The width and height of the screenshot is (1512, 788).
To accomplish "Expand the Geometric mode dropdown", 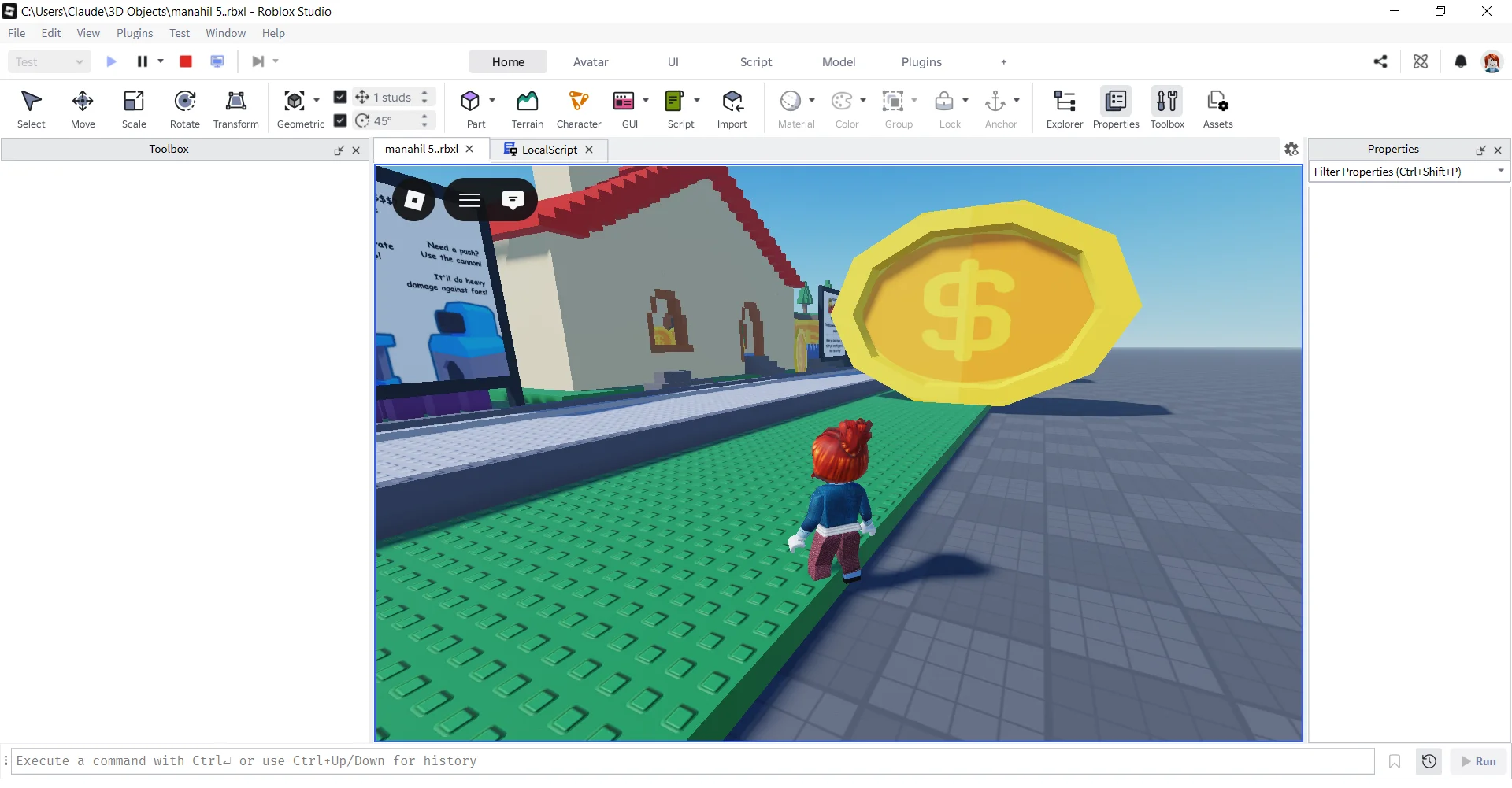I will pos(317,101).
